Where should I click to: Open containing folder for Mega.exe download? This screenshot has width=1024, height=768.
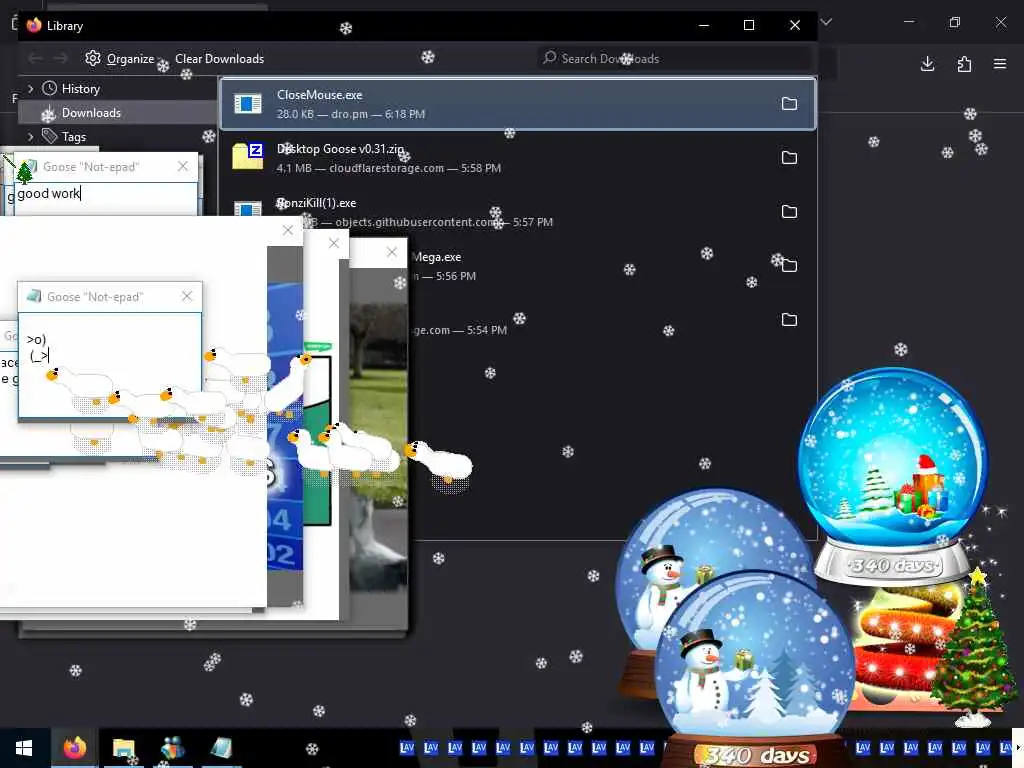789,266
